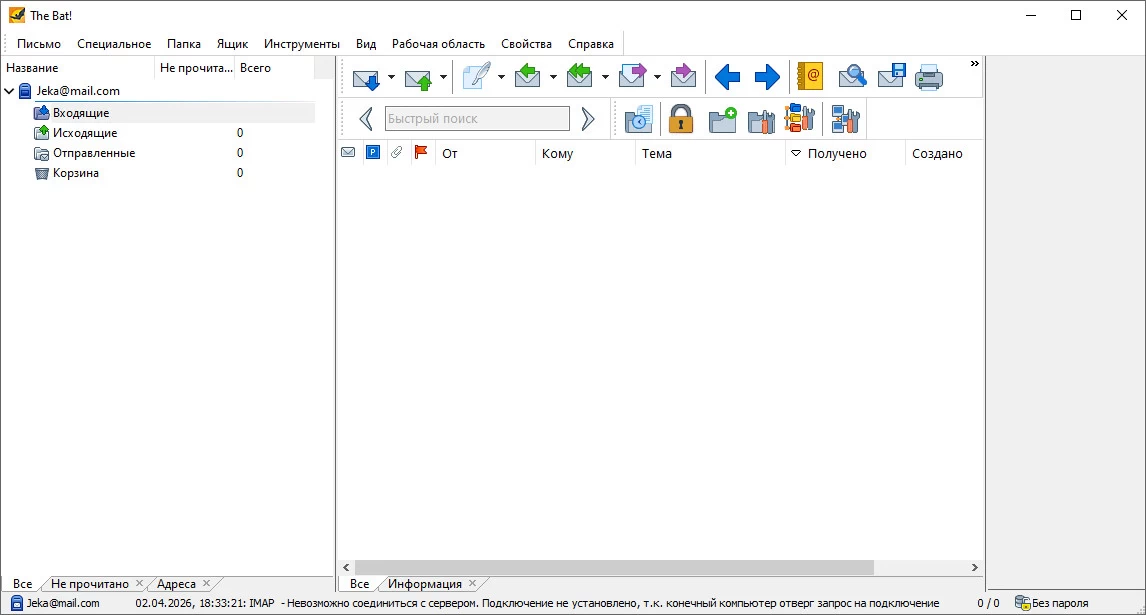Sort by the Получено column header

(836, 153)
